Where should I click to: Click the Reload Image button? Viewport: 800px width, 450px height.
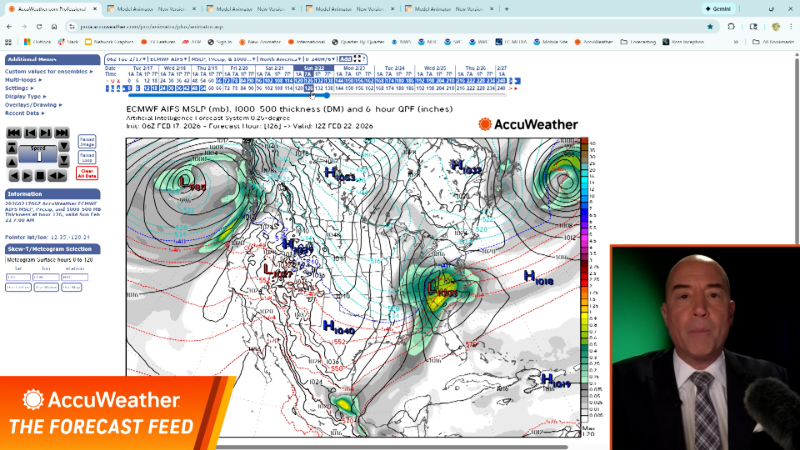[x=87, y=141]
